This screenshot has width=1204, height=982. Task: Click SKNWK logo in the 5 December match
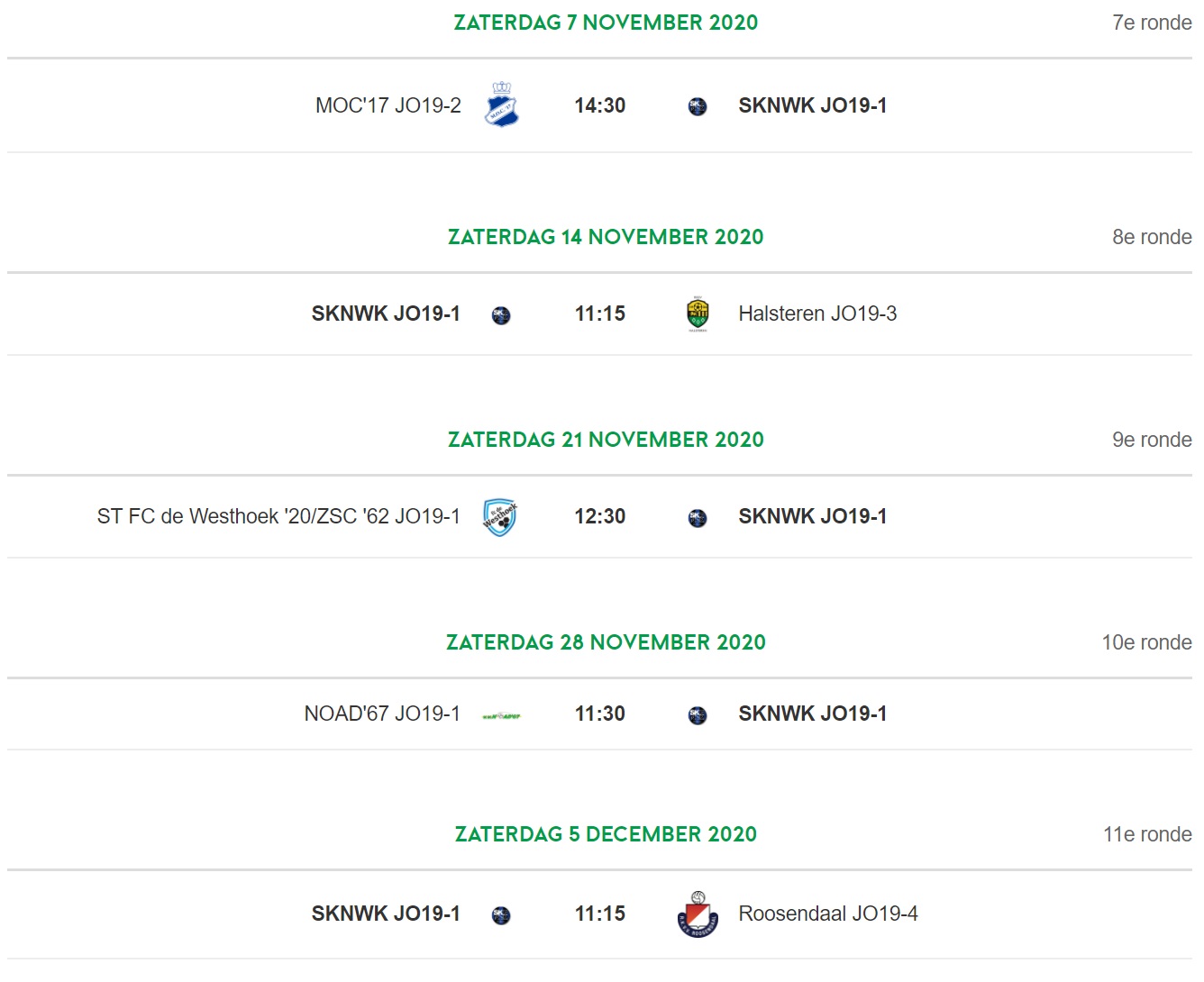pos(501,915)
